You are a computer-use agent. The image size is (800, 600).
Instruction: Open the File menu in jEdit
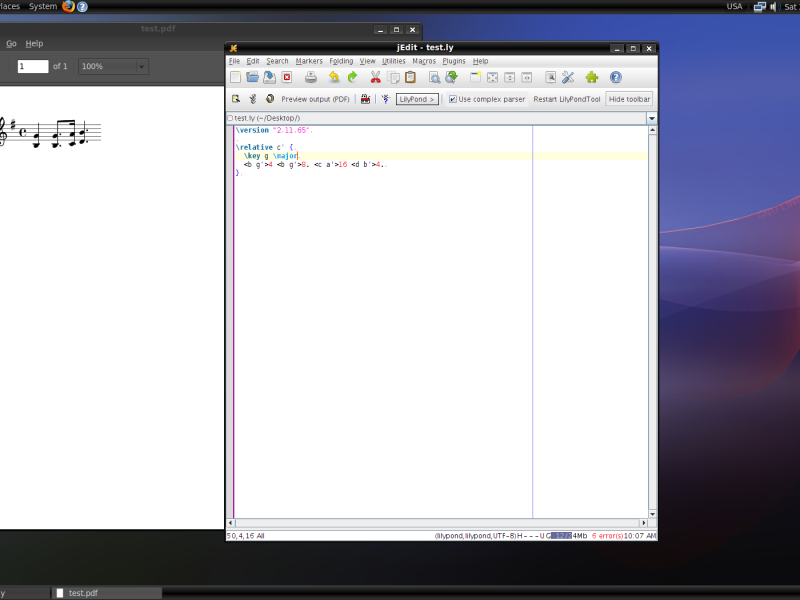234,61
